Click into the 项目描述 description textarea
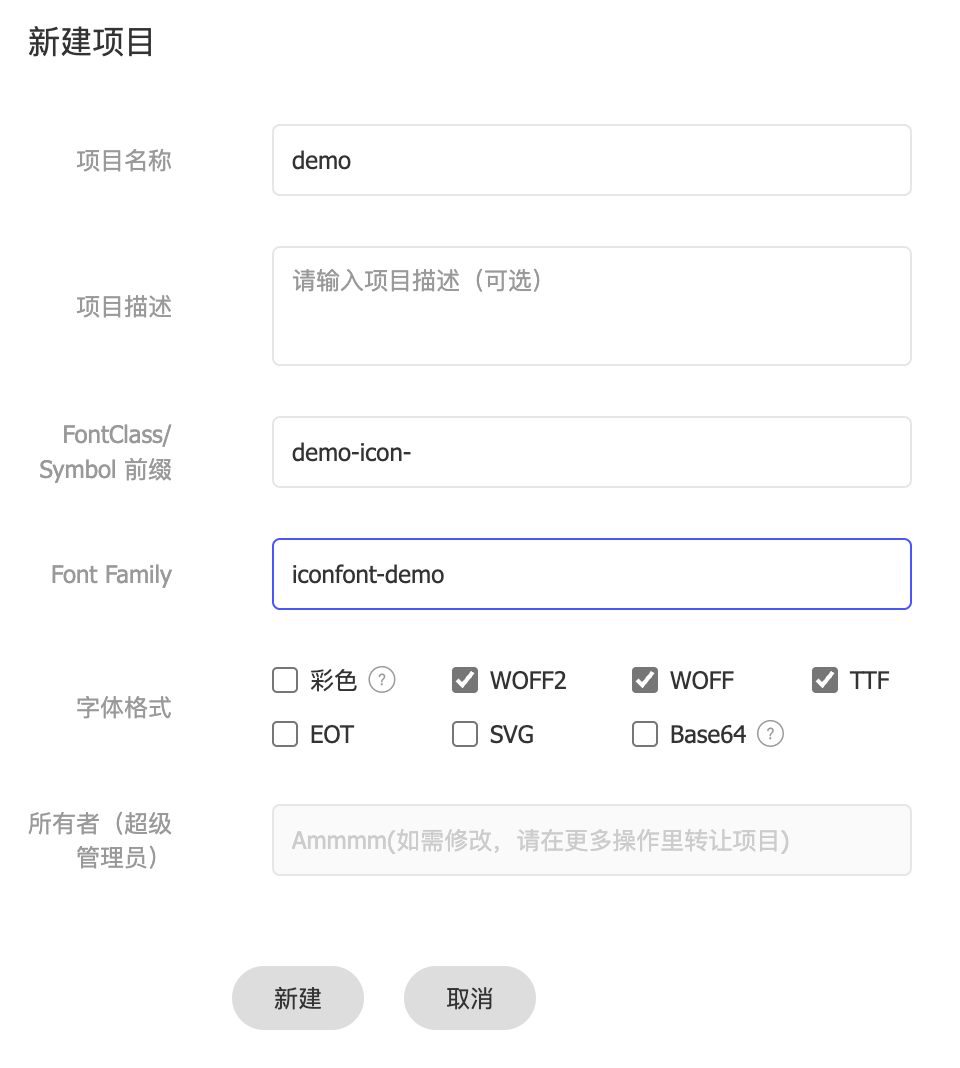 [591, 306]
